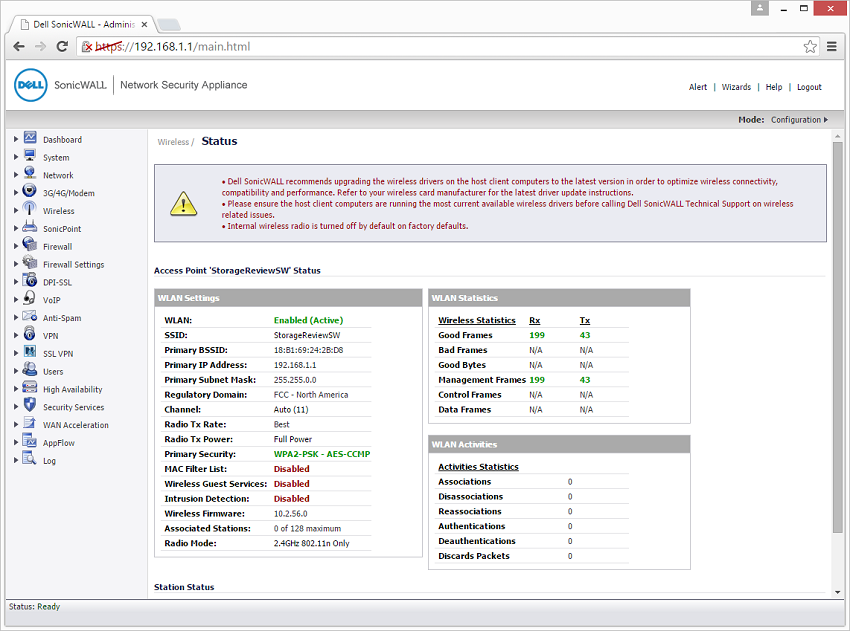The image size is (850, 631).
Task: Go back with browser back arrow
Action: tap(19, 47)
